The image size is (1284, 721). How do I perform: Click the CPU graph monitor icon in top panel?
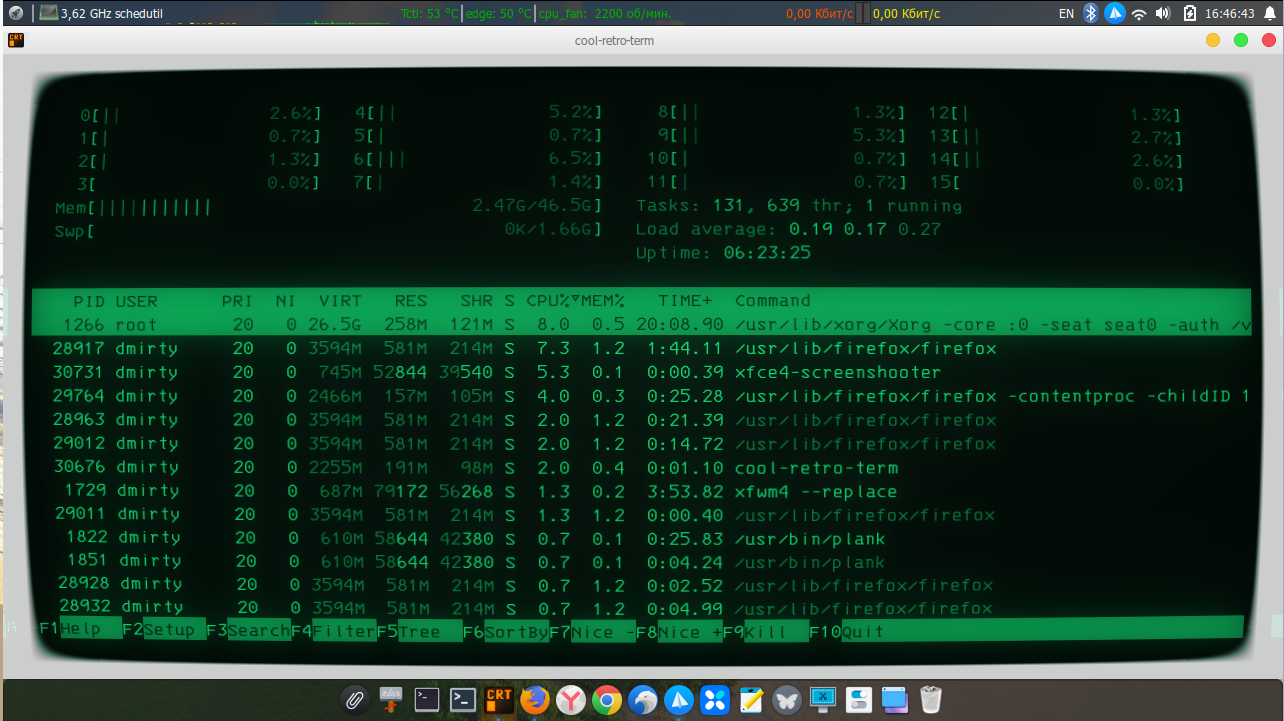pos(48,13)
